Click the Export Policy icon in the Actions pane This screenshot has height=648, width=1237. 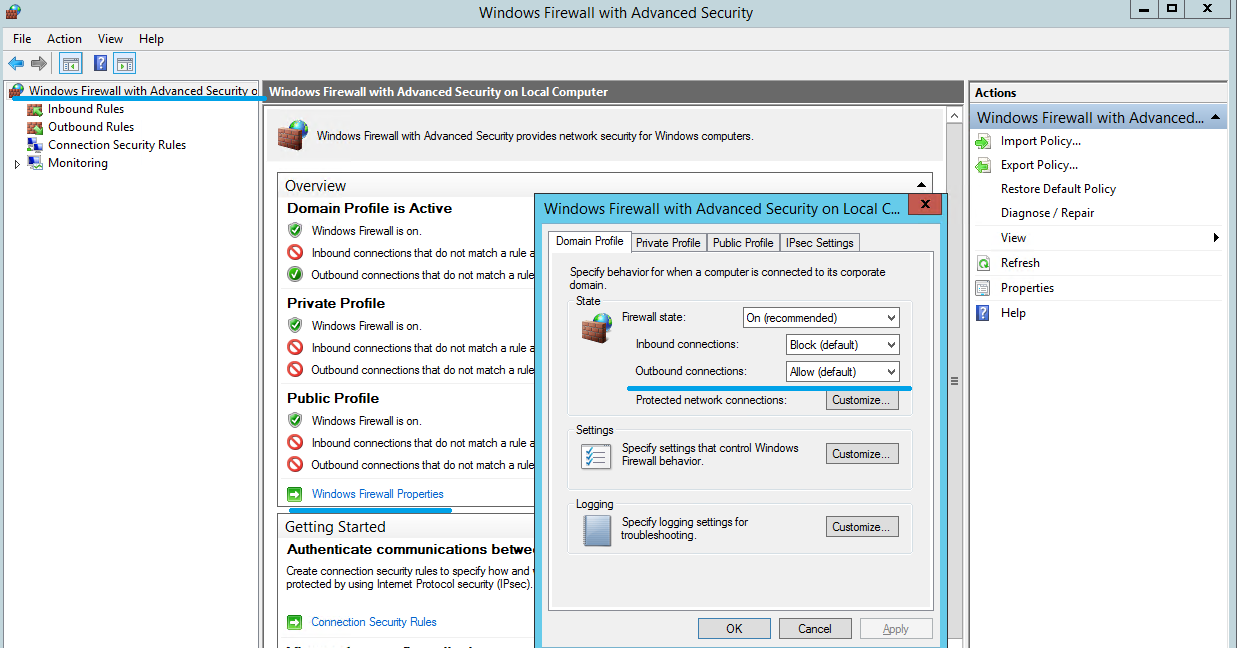[982, 165]
